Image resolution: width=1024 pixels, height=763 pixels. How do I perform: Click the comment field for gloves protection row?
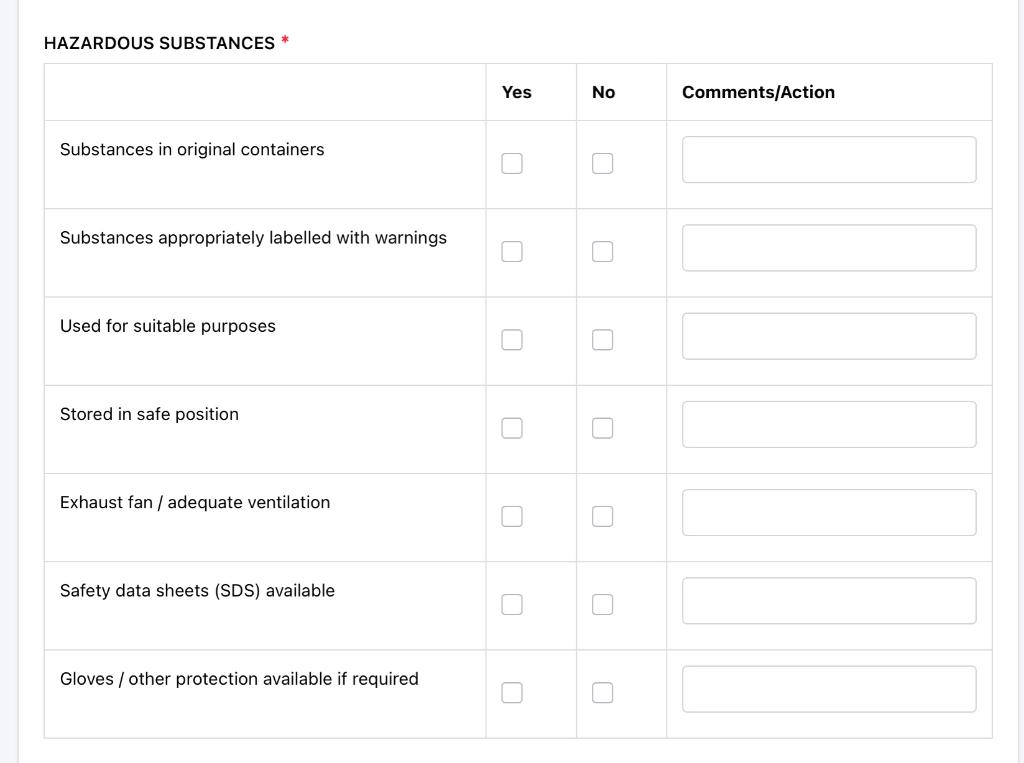pyautogui.click(x=828, y=688)
